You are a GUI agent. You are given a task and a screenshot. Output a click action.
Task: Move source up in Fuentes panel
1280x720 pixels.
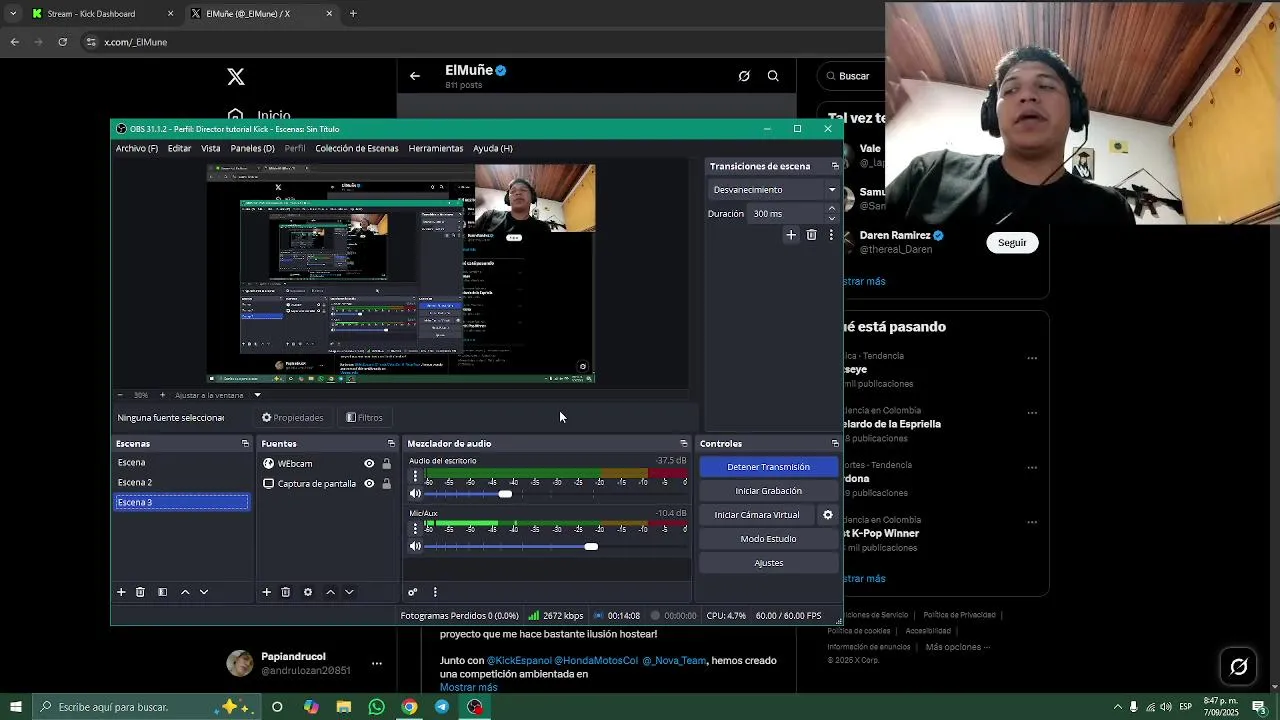330,592
